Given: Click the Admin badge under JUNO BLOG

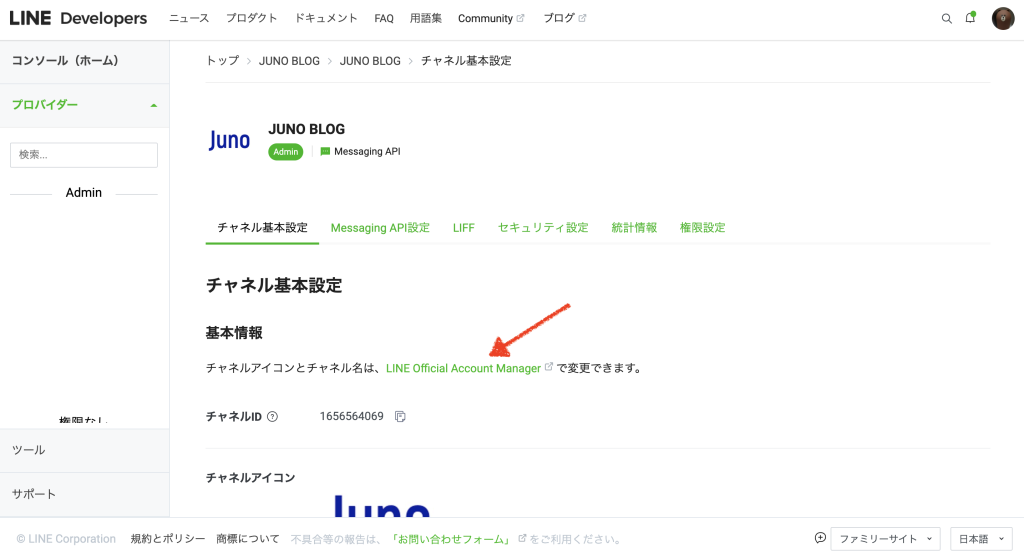Looking at the screenshot, I should click(x=285, y=151).
